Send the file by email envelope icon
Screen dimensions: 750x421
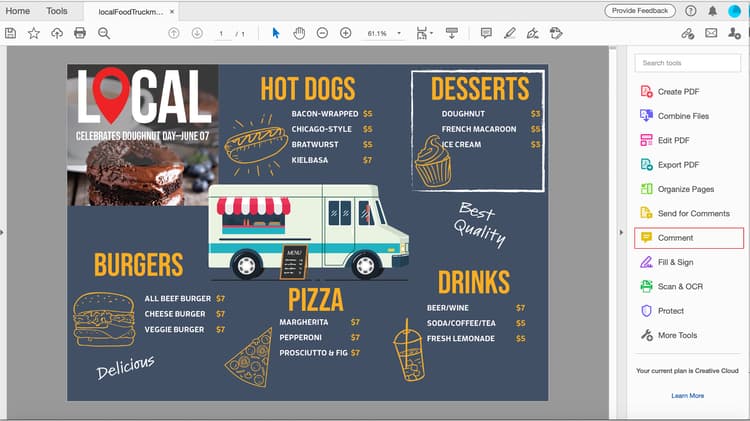pyautogui.click(x=711, y=33)
